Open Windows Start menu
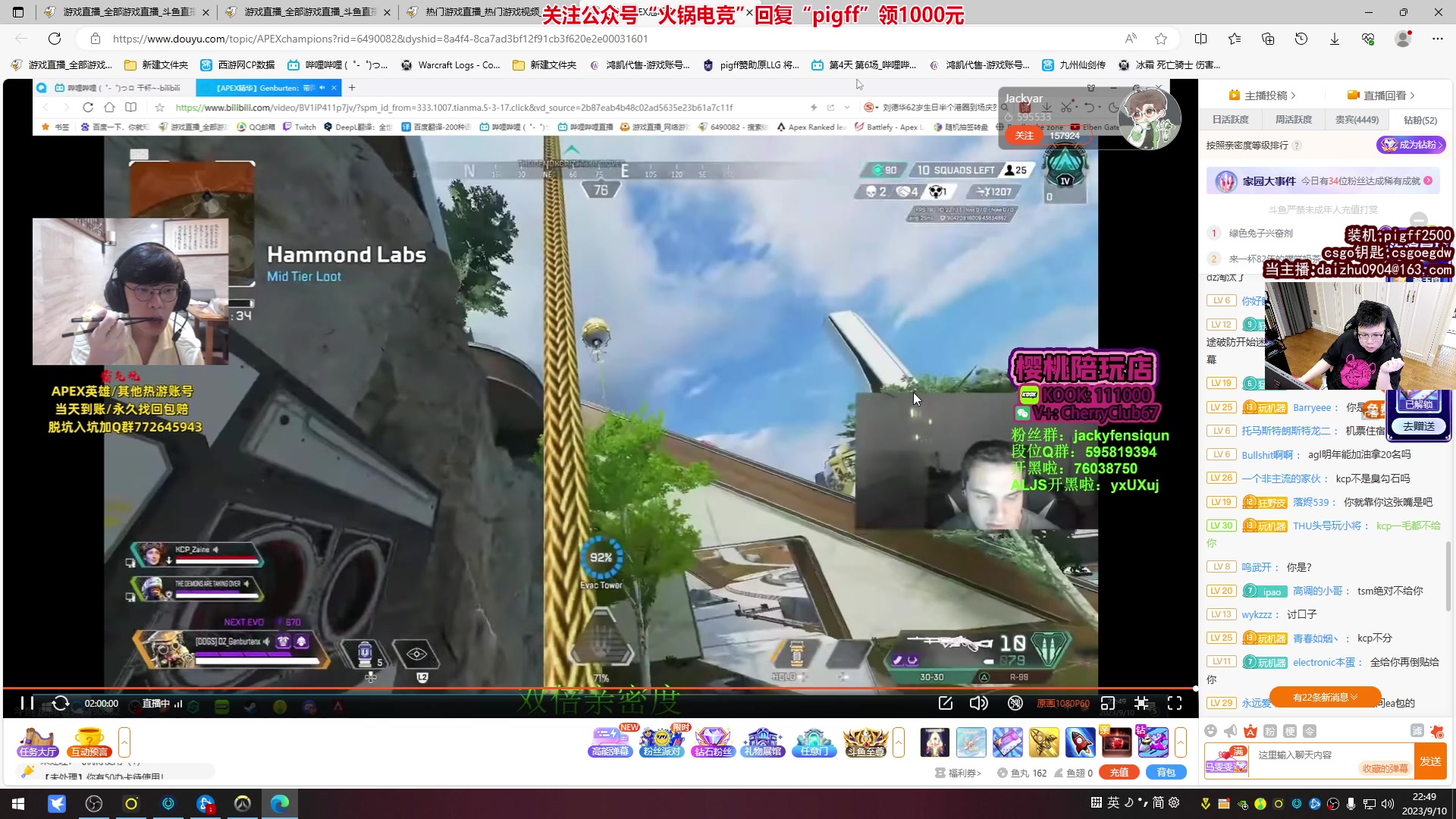This screenshot has height=819, width=1456. click(x=18, y=804)
